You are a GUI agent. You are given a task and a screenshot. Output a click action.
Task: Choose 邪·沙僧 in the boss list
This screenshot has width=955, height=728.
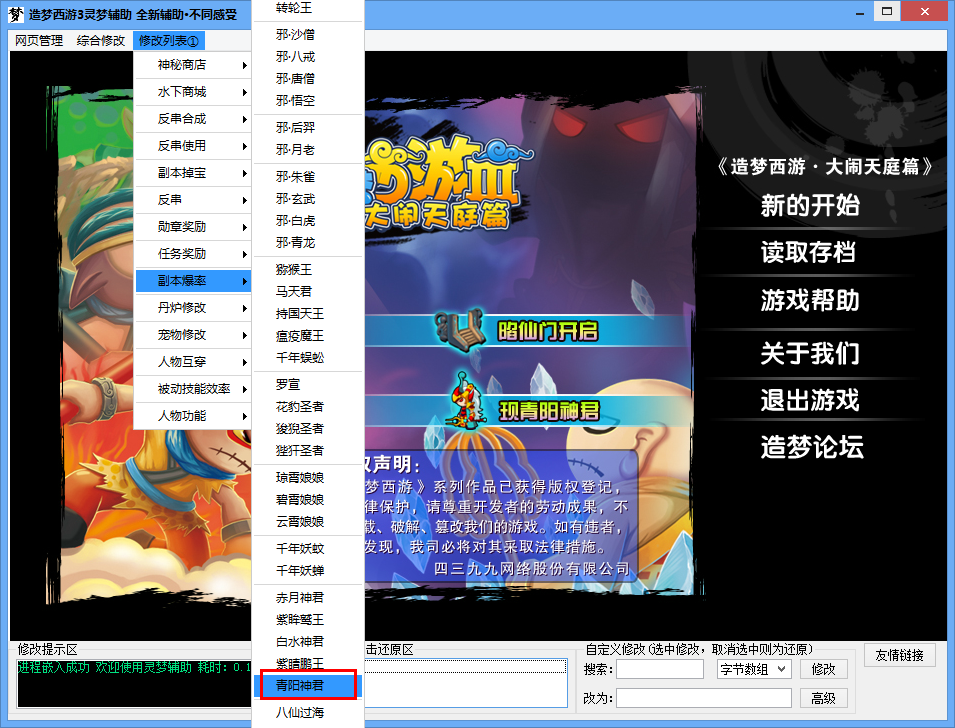tap(308, 35)
